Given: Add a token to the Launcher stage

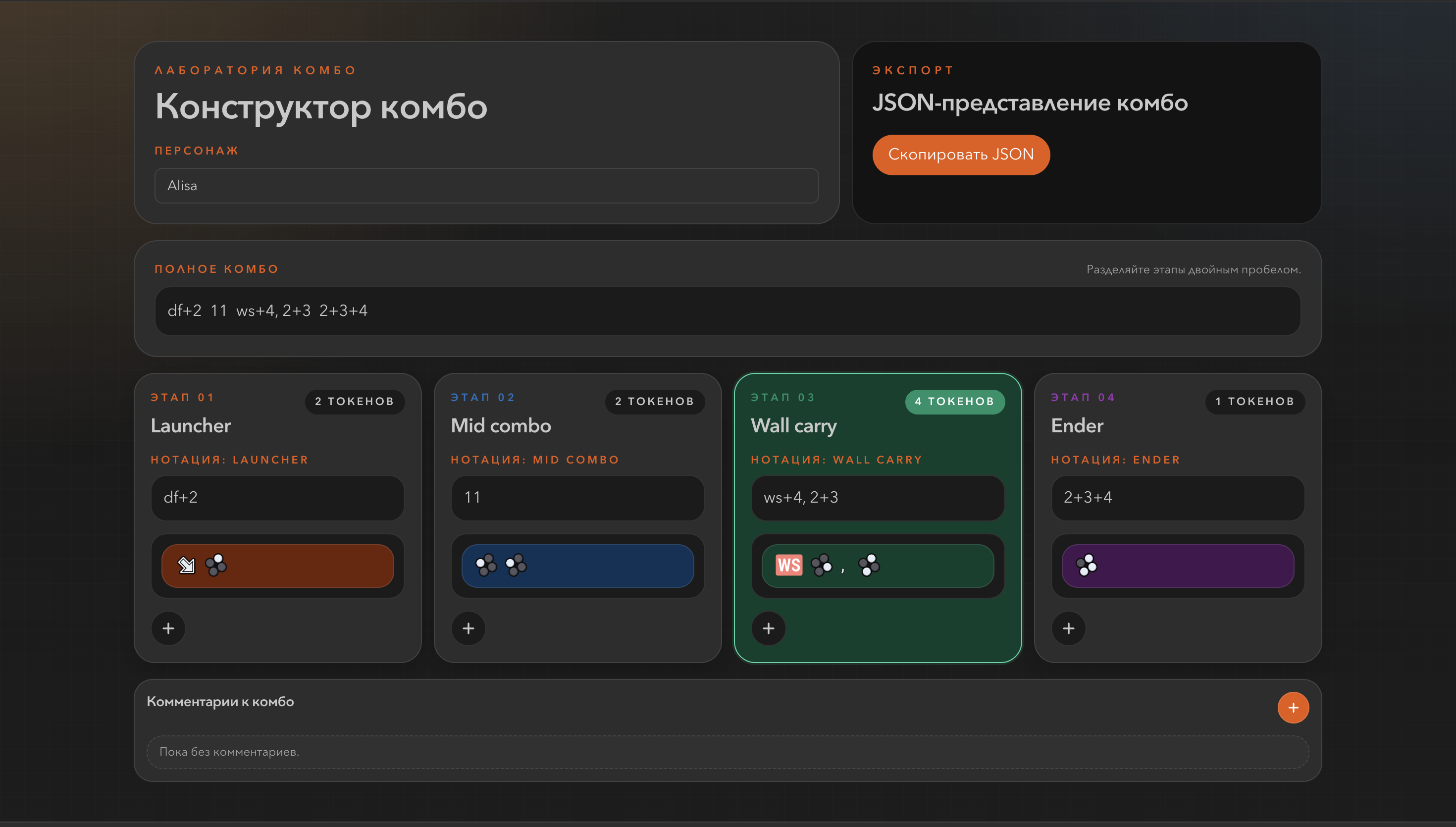Looking at the screenshot, I should pyautogui.click(x=168, y=628).
